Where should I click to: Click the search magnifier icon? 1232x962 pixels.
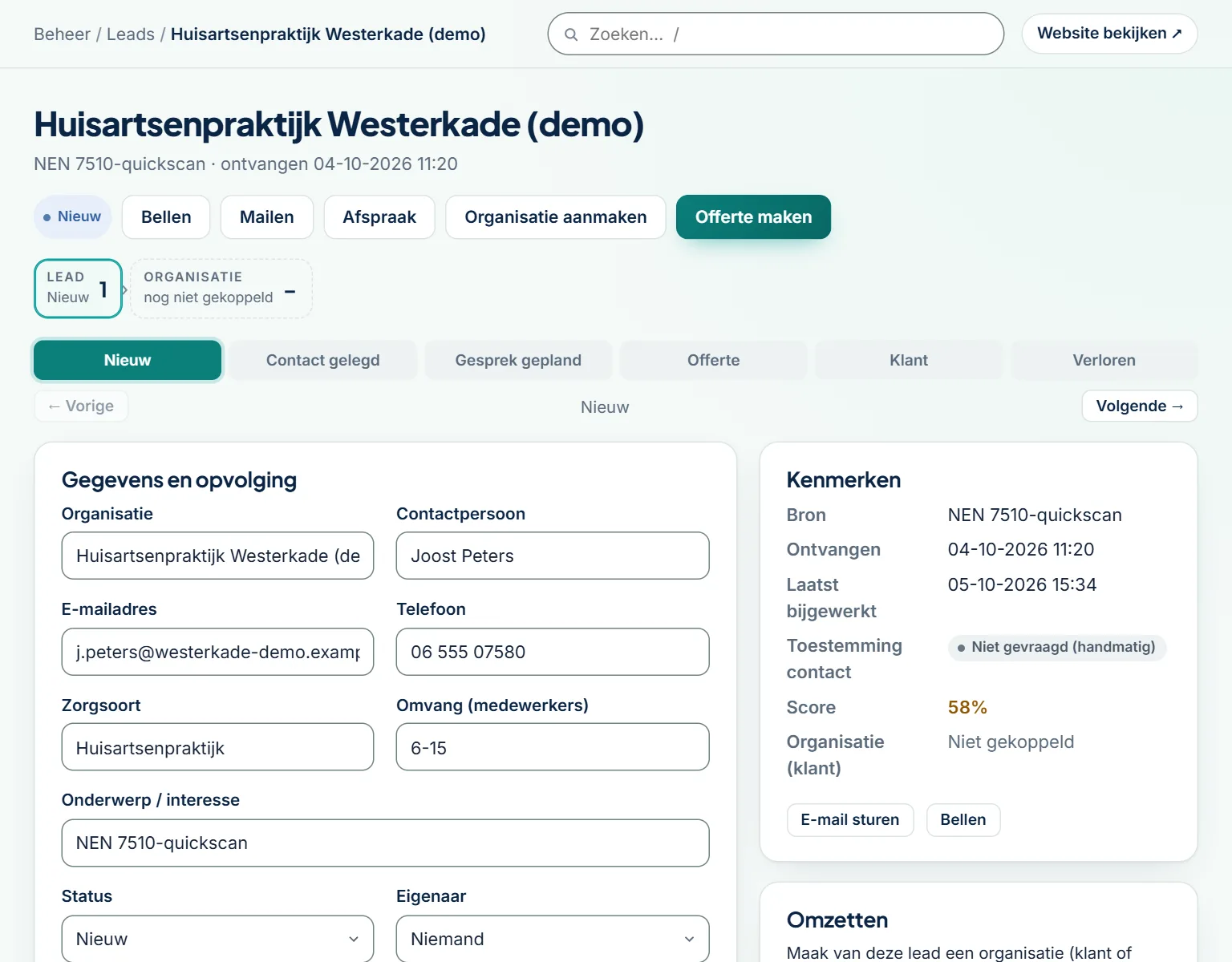tap(571, 34)
